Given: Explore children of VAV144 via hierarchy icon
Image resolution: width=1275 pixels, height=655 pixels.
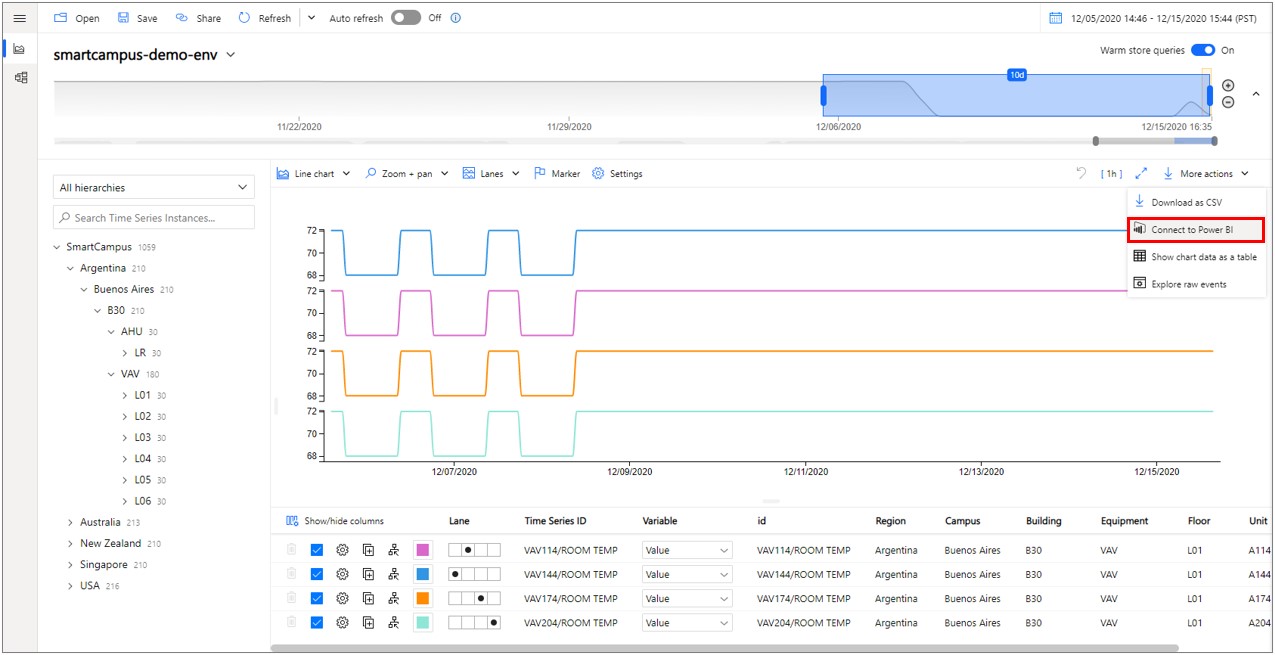Looking at the screenshot, I should 394,574.
